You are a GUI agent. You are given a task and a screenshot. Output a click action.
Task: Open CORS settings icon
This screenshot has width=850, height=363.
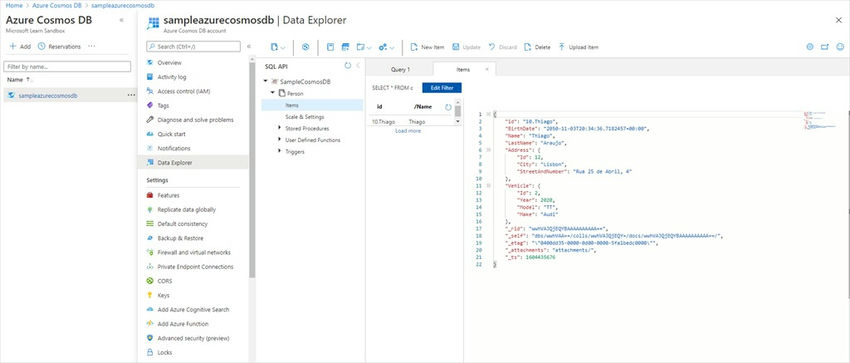(x=150, y=281)
